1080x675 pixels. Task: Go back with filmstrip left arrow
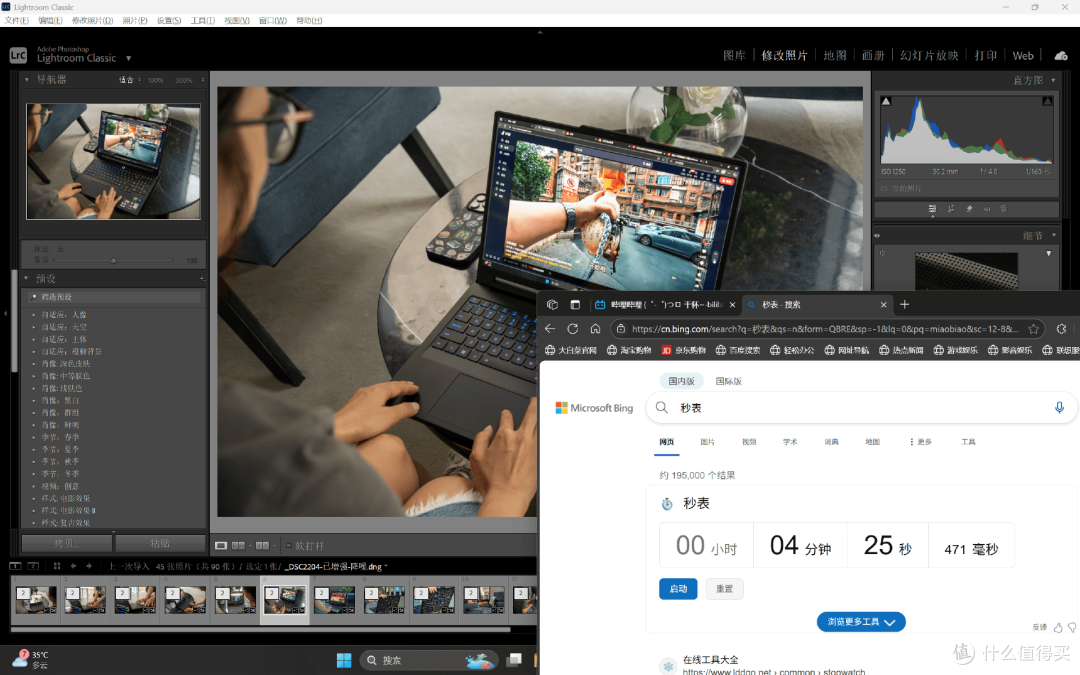click(74, 566)
